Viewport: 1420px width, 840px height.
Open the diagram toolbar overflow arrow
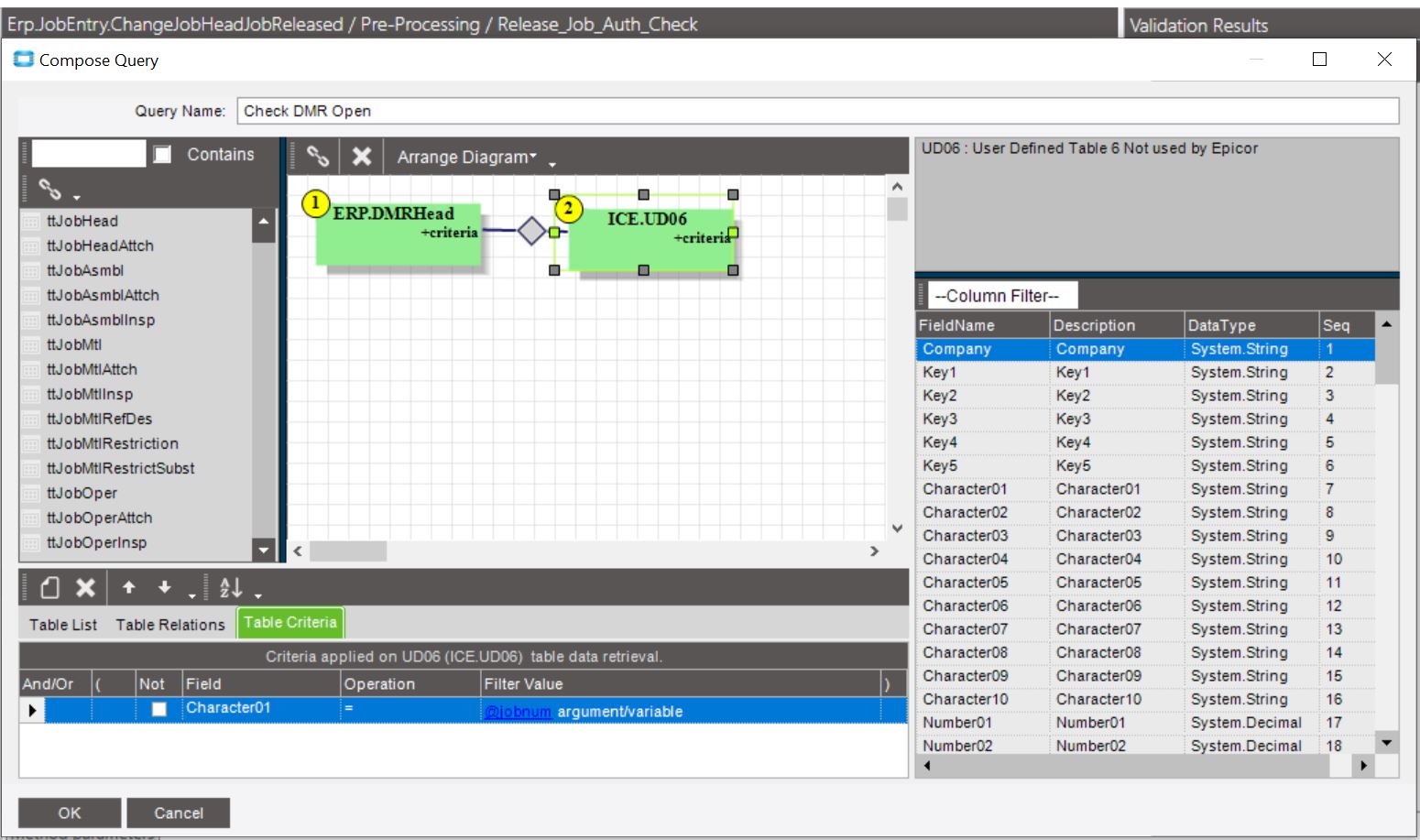552,165
